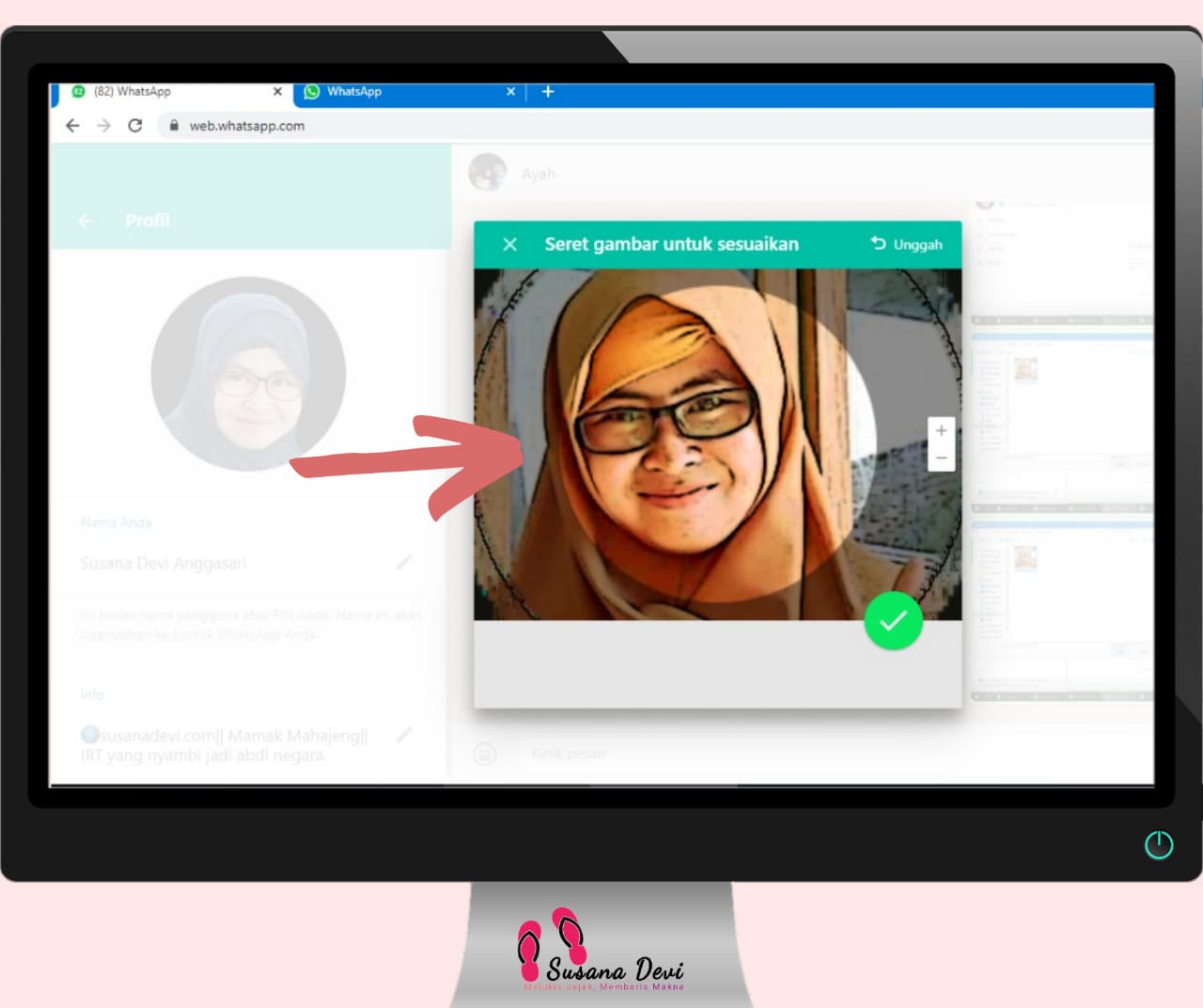
Task: Click the photo in crop area
Action: (x=717, y=444)
